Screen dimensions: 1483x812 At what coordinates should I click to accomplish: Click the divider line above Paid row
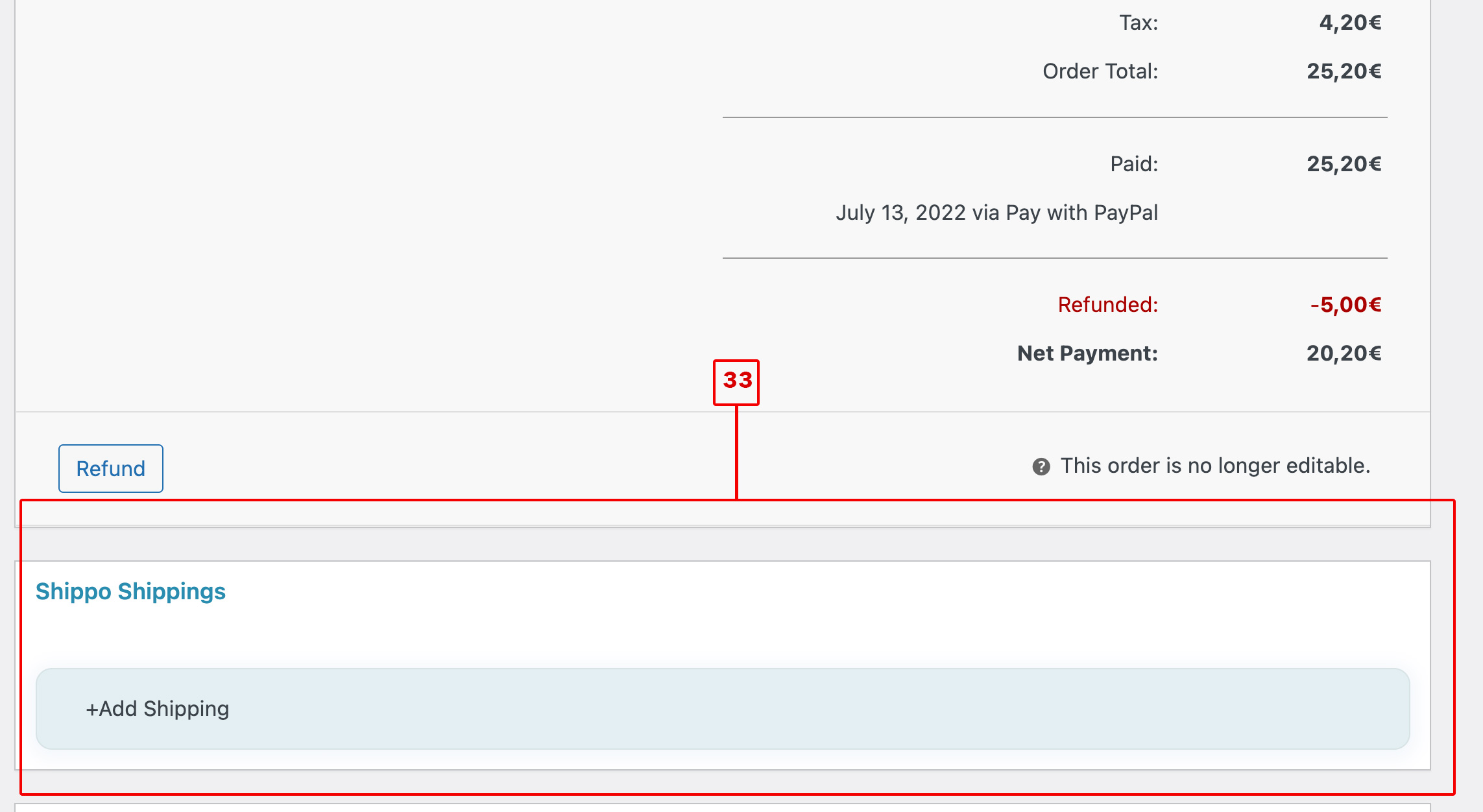point(1055,117)
